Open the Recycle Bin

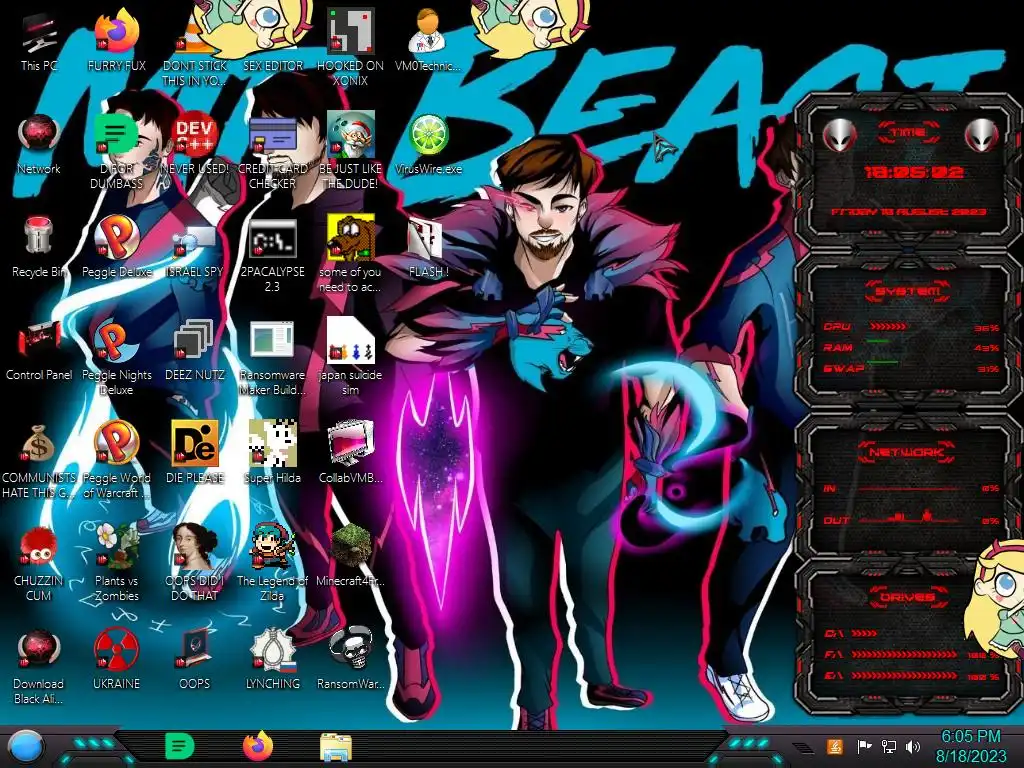click(39, 236)
